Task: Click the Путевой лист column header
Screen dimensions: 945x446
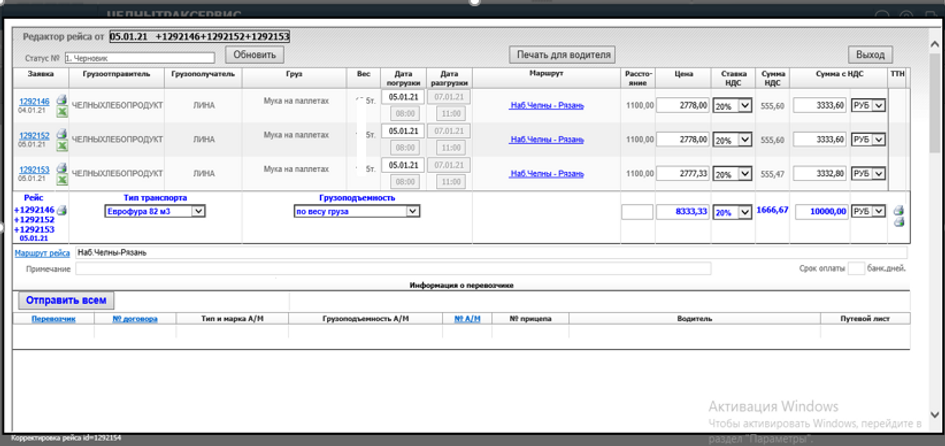Action: pyautogui.click(x=865, y=319)
